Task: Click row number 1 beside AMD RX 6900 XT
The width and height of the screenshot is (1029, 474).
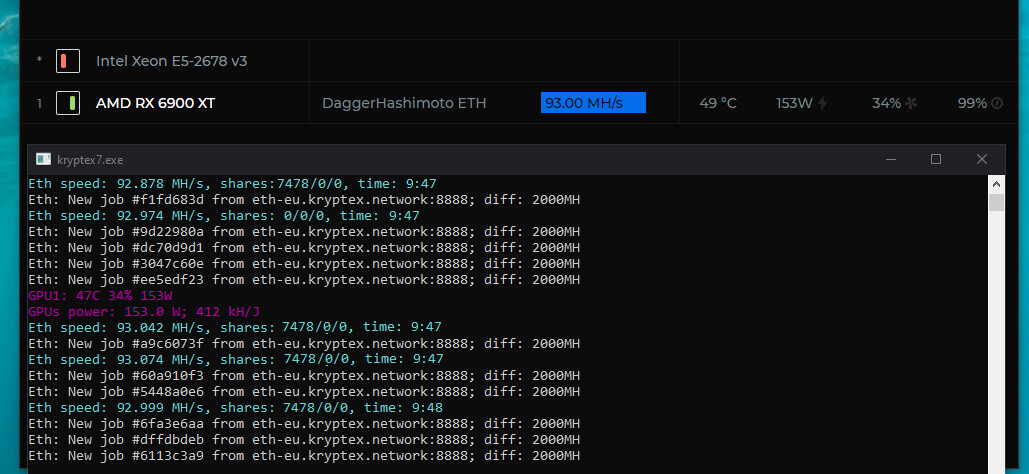Action: tap(39, 103)
